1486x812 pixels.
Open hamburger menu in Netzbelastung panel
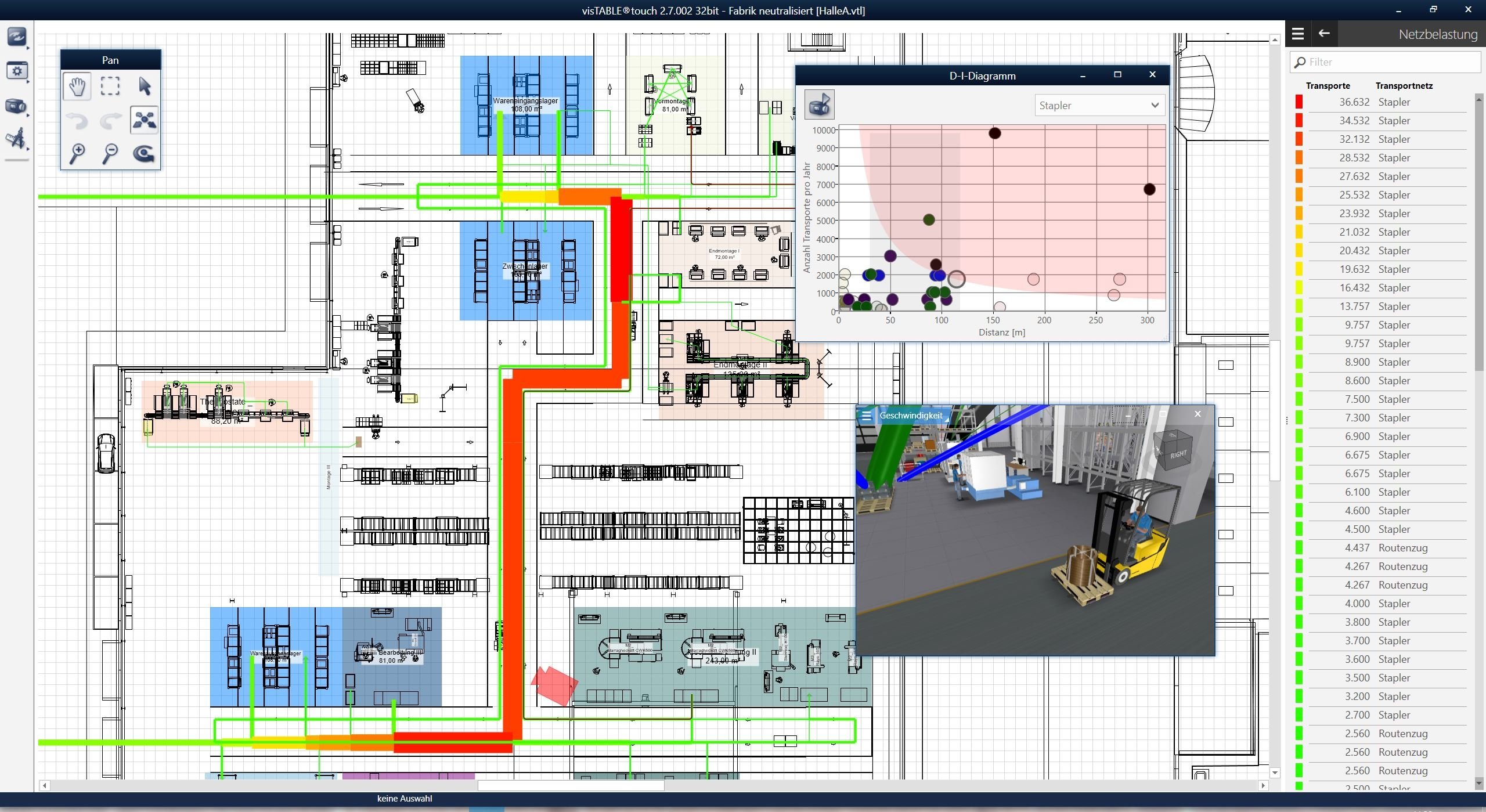(x=1298, y=34)
